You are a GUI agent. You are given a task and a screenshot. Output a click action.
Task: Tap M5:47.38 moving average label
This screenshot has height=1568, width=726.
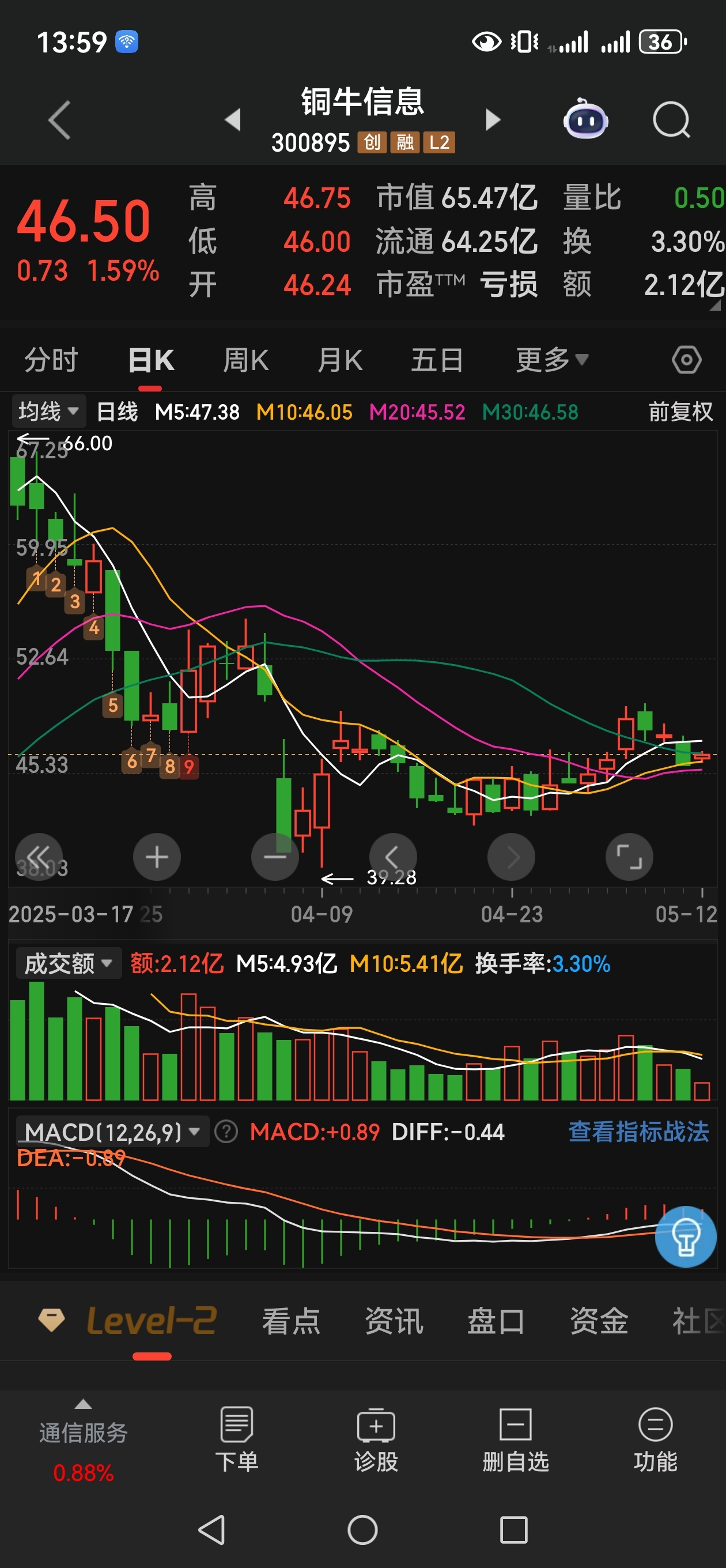197,412
